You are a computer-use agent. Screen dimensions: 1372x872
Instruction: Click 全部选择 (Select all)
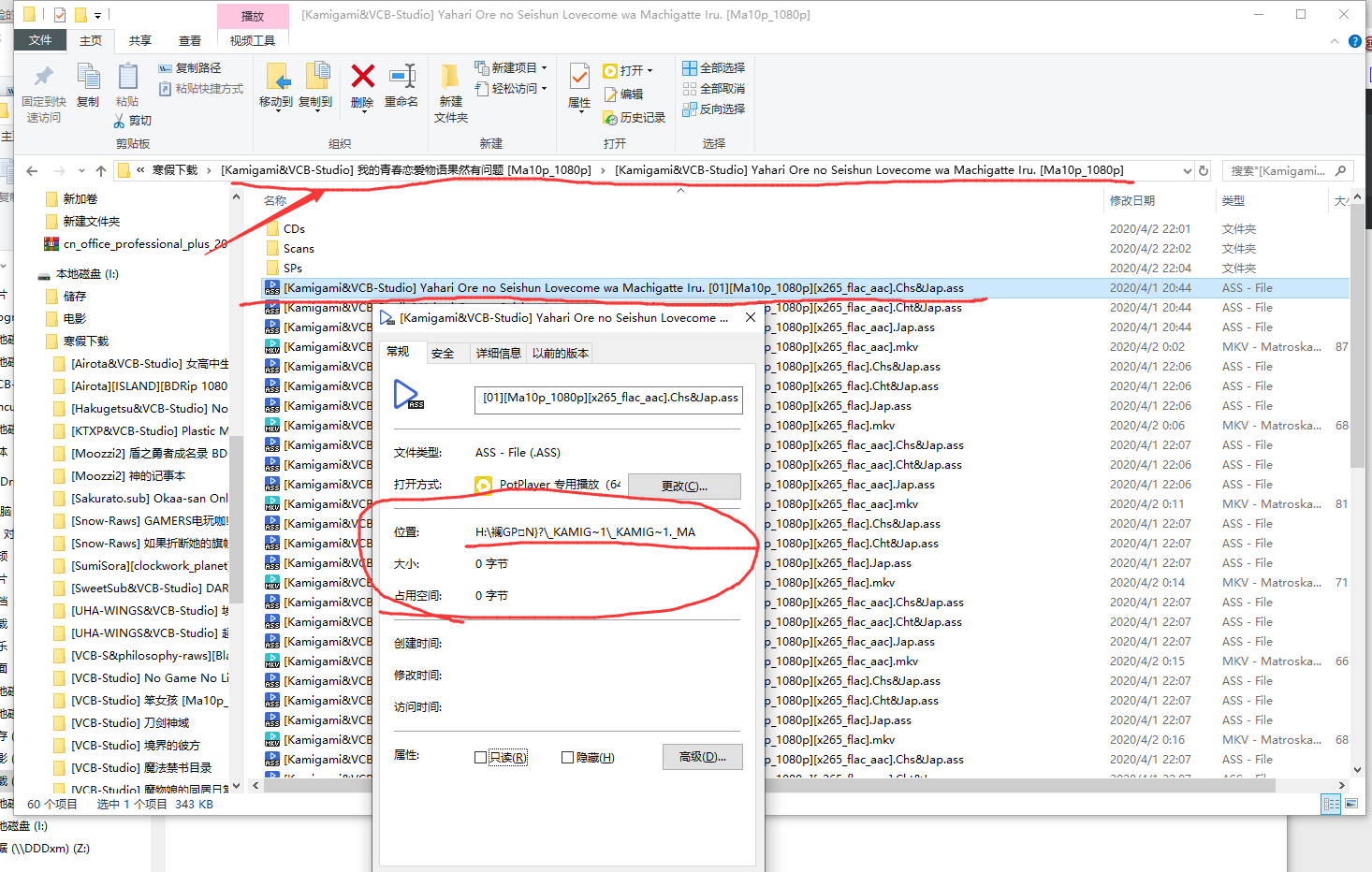714,67
